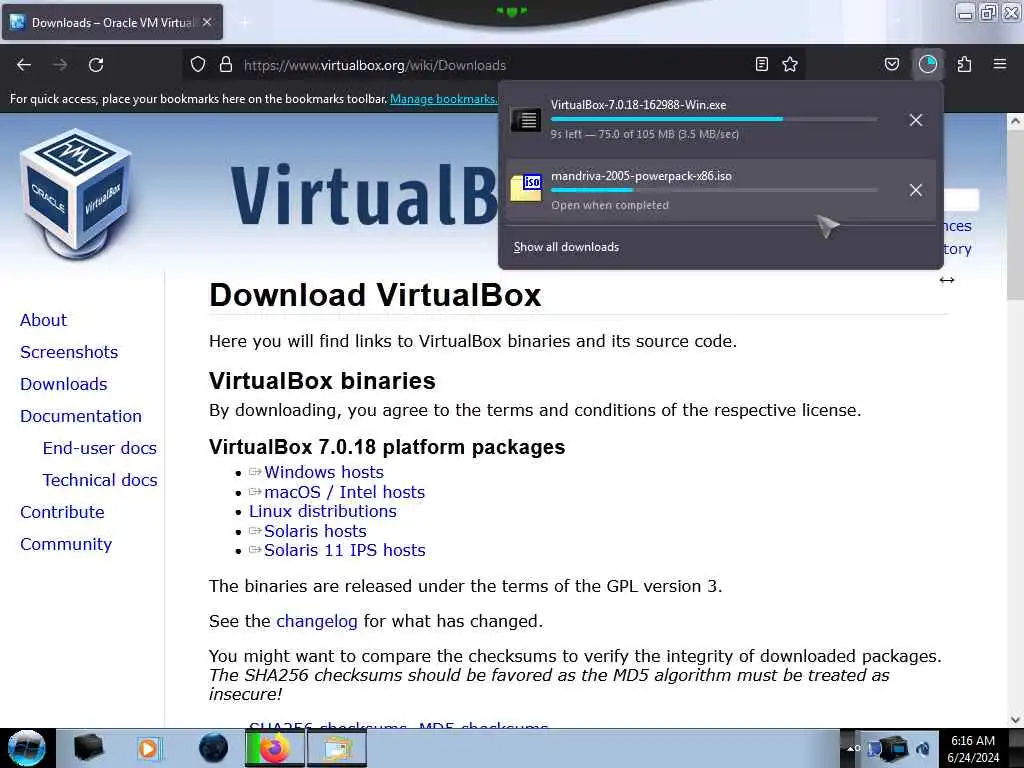Screen dimensions: 1024x768
Task: Click the VirtualBox cube logo
Action: coord(77,192)
